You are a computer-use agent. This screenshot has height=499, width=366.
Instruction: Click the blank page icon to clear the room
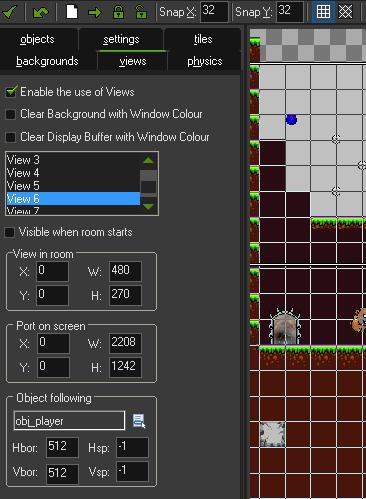click(72, 12)
